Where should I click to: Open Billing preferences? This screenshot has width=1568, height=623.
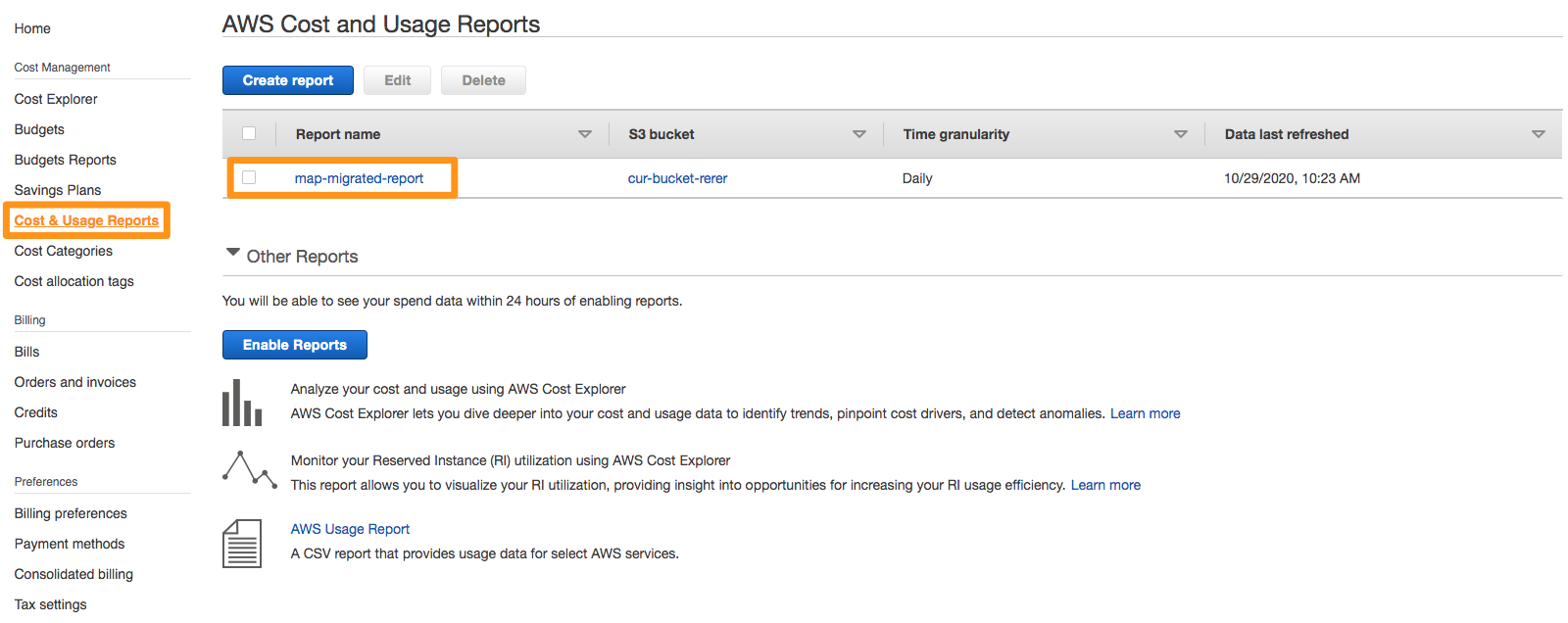pos(71,513)
